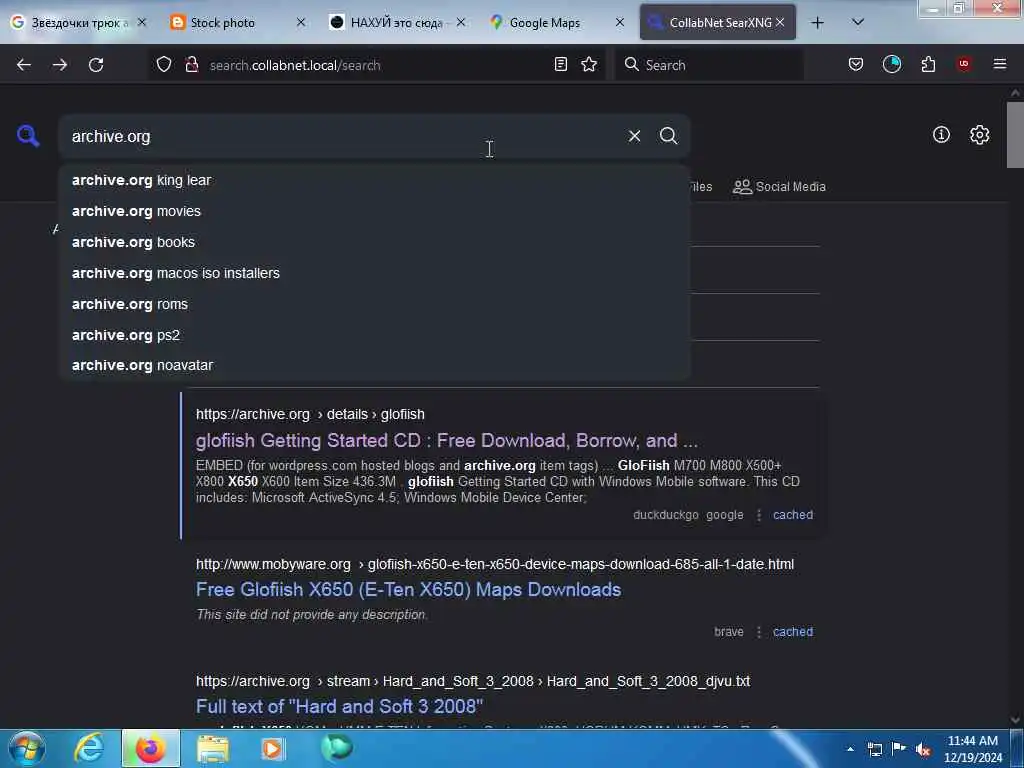Launch Internet Explorer from the taskbar
This screenshot has height=768, width=1024.
89,748
